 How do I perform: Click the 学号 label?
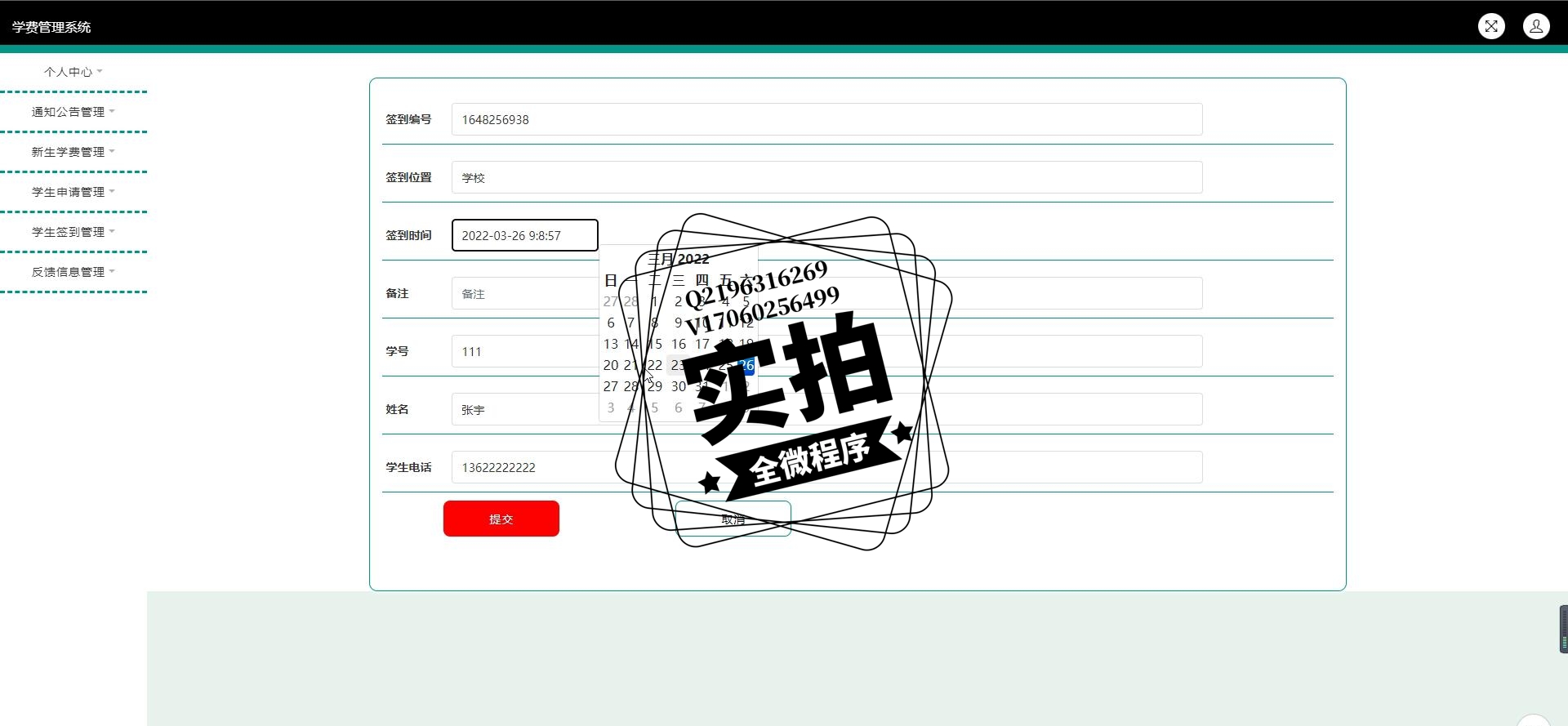(397, 351)
